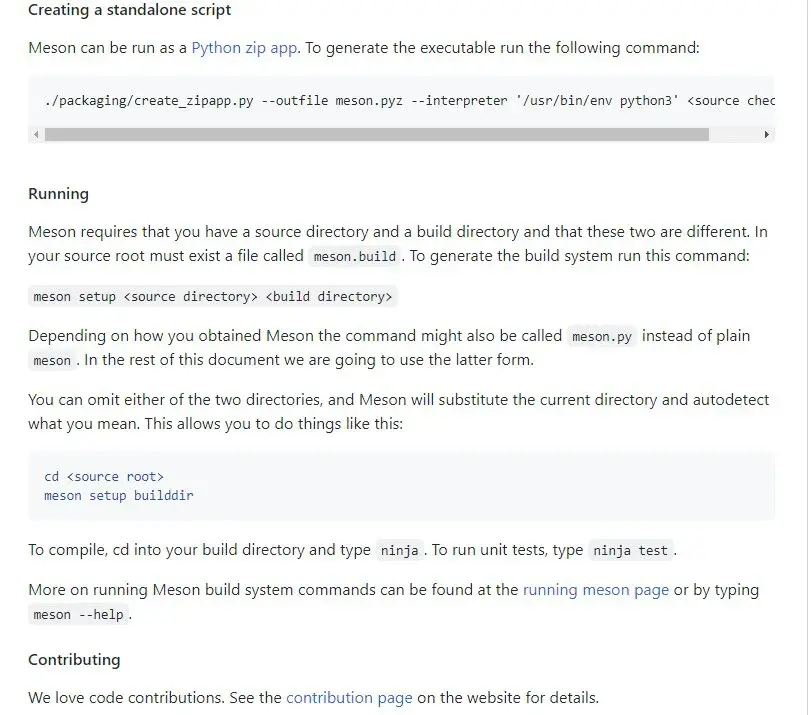Open the contribution page link
The image size is (811, 715).
pyautogui.click(x=349, y=698)
